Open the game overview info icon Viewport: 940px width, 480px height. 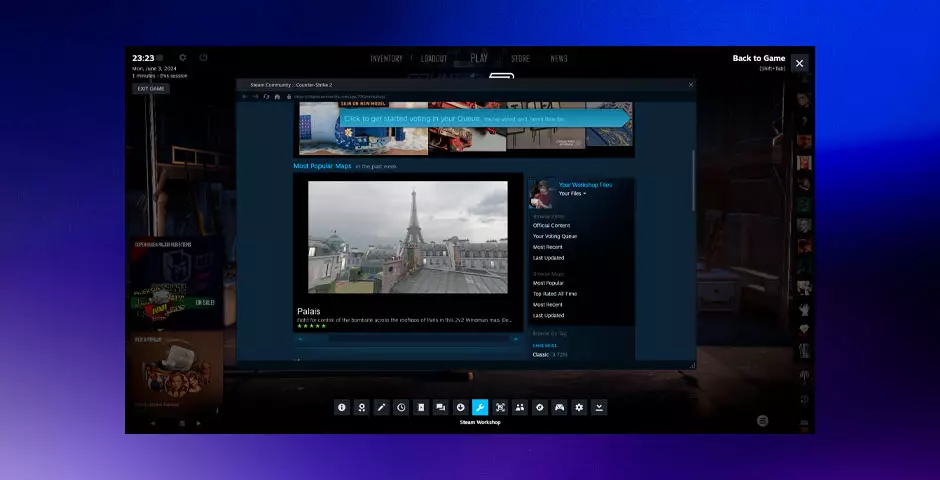coord(342,407)
